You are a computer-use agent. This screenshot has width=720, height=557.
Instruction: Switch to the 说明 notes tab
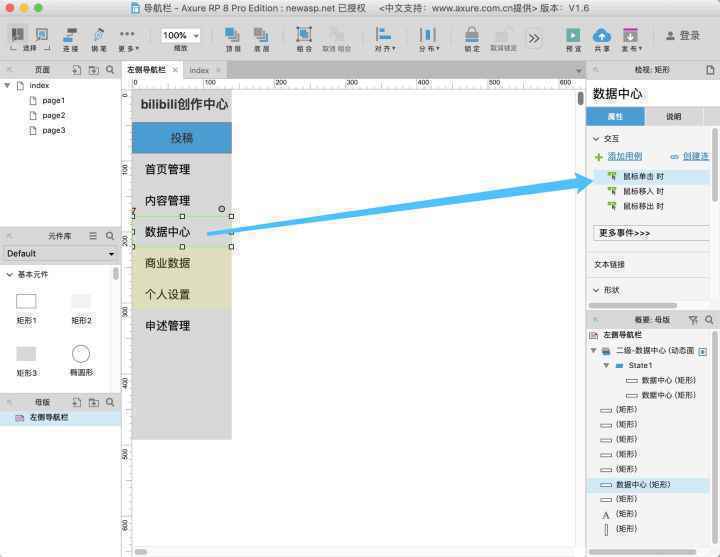pos(674,117)
